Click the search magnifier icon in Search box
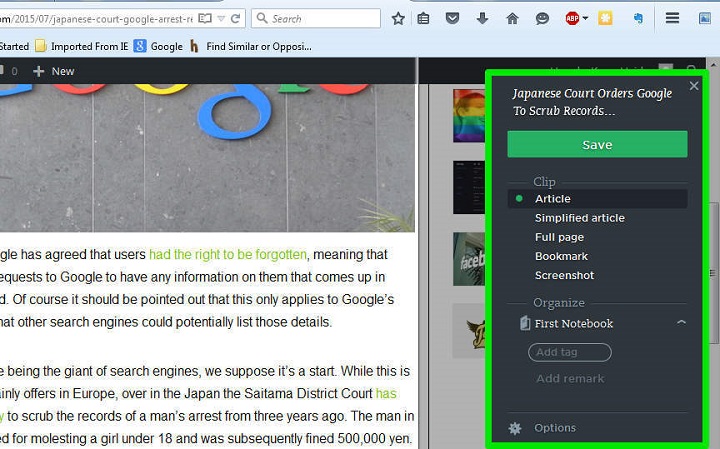 point(262,18)
